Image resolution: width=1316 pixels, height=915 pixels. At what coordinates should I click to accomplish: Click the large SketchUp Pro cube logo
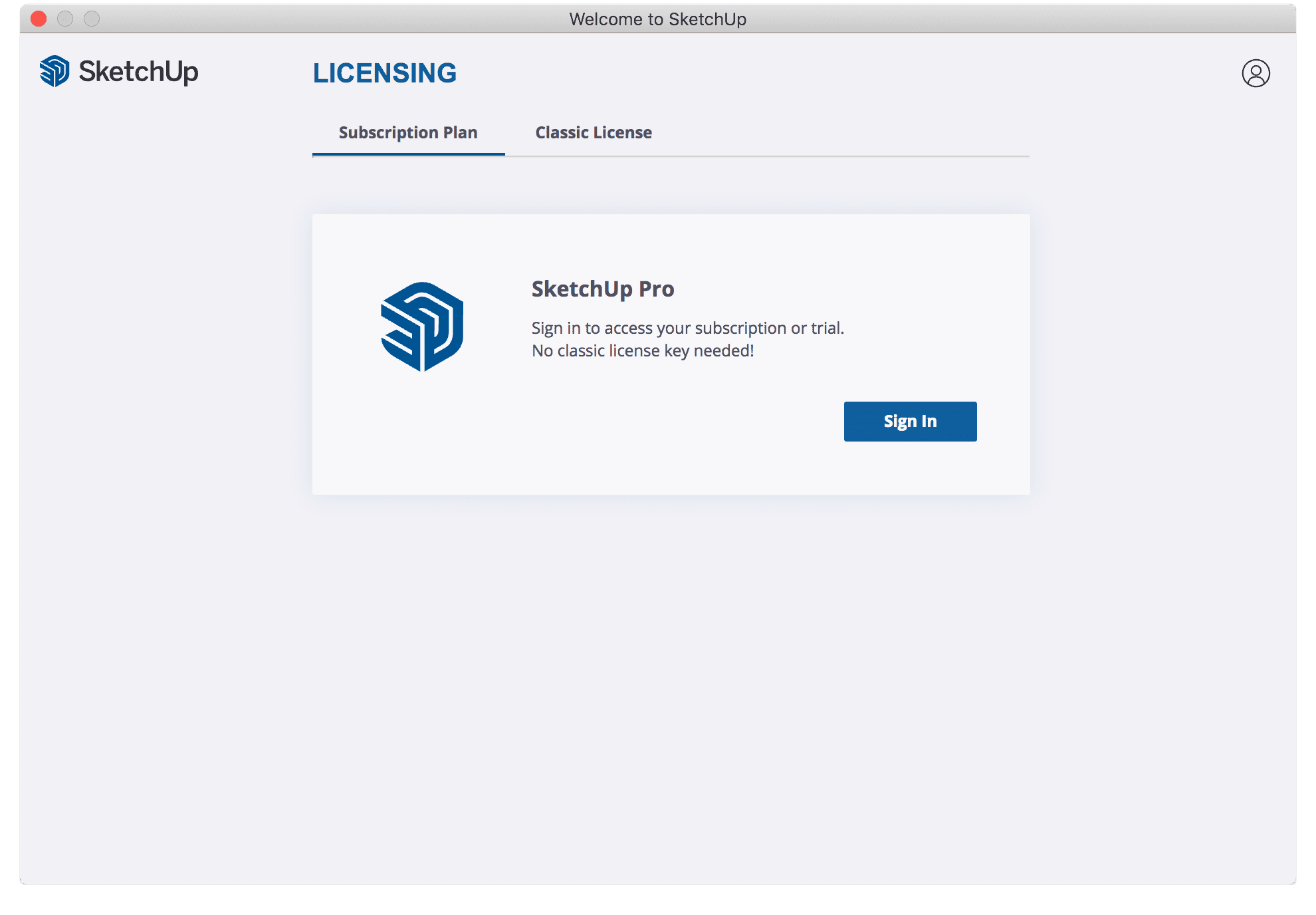[x=422, y=327]
